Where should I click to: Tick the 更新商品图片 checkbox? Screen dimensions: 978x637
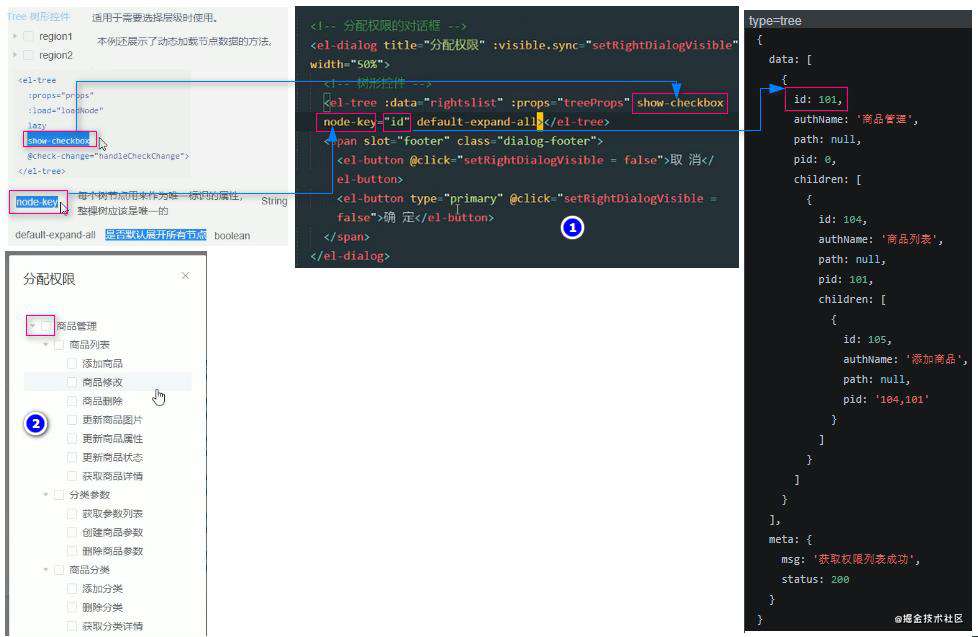[x=72, y=420]
